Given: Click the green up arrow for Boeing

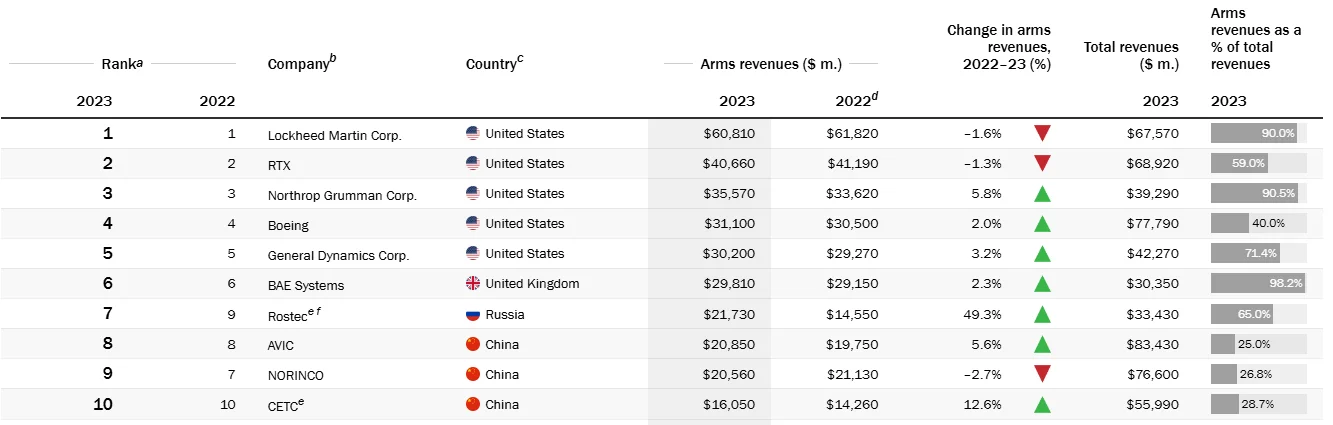Looking at the screenshot, I should tap(1042, 224).
